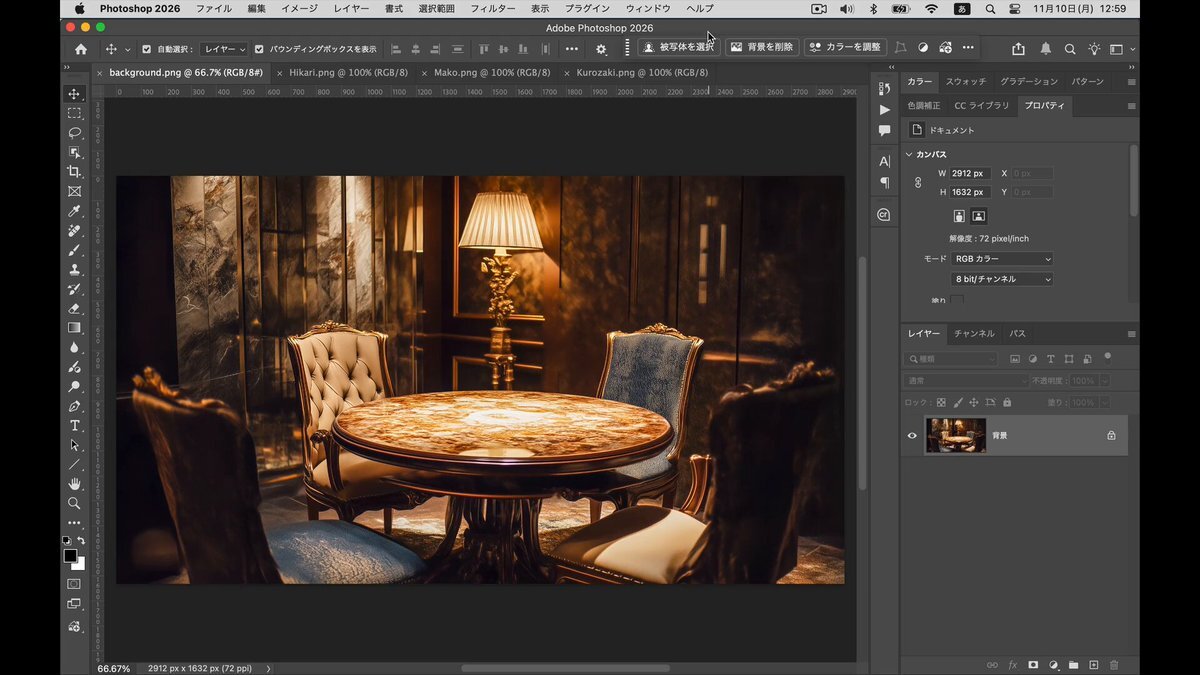
Task: Select the Horizontal Type tool
Action: (74, 426)
